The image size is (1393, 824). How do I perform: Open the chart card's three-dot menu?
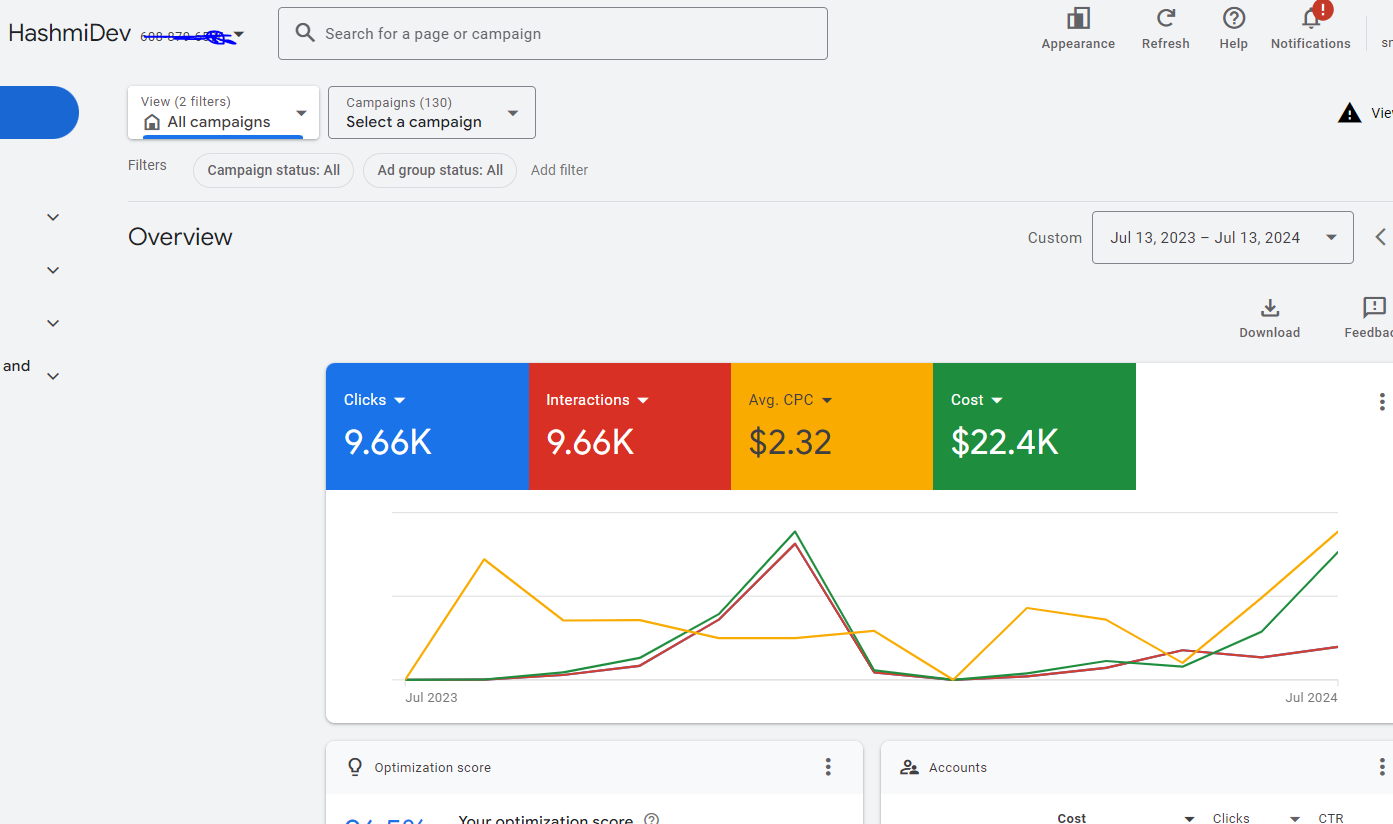pos(1382,401)
